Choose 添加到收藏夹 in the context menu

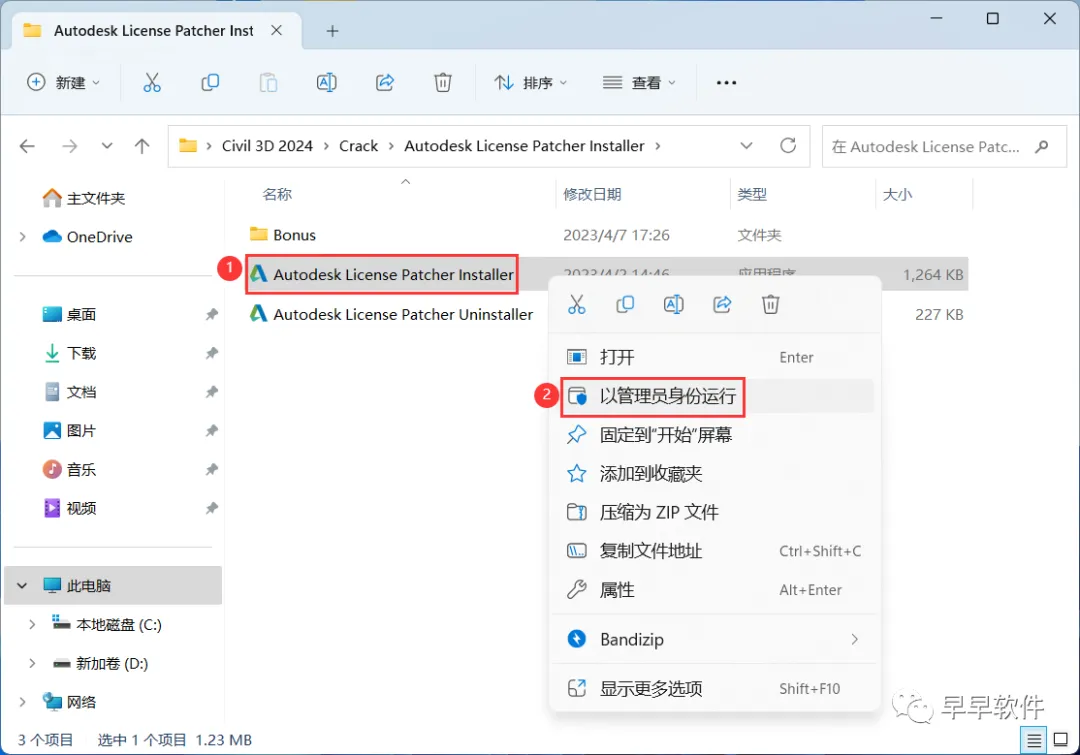coord(714,473)
